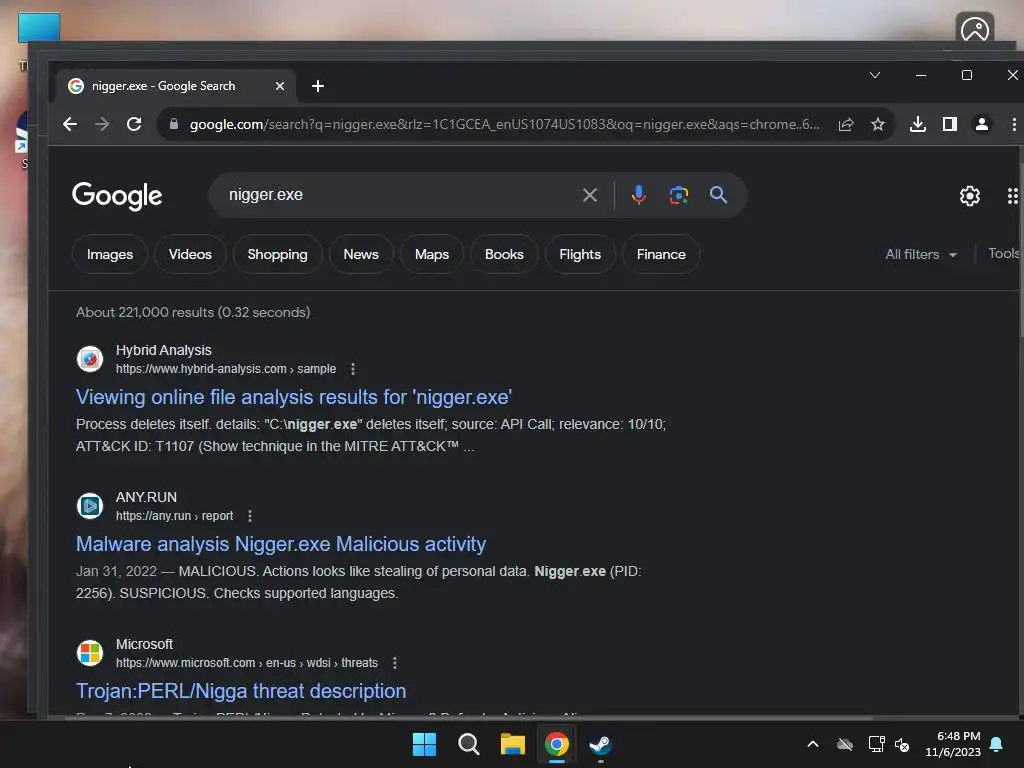Open the muted volume tray icon
Image resolution: width=1024 pixels, height=768 pixels.
(902, 744)
